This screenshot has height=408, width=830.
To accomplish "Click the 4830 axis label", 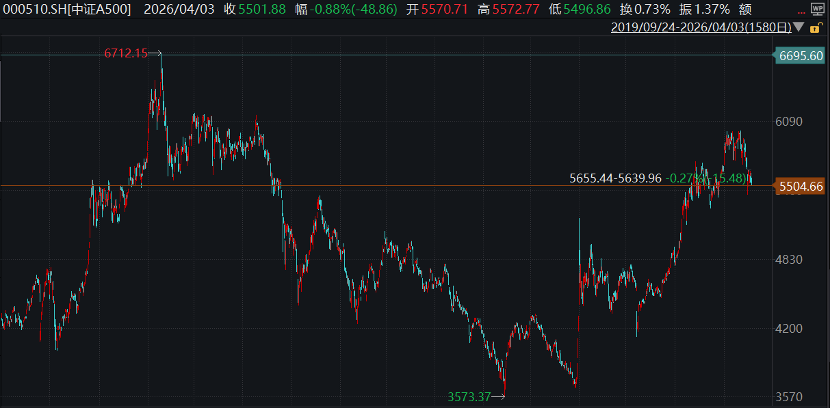I will 791,260.
